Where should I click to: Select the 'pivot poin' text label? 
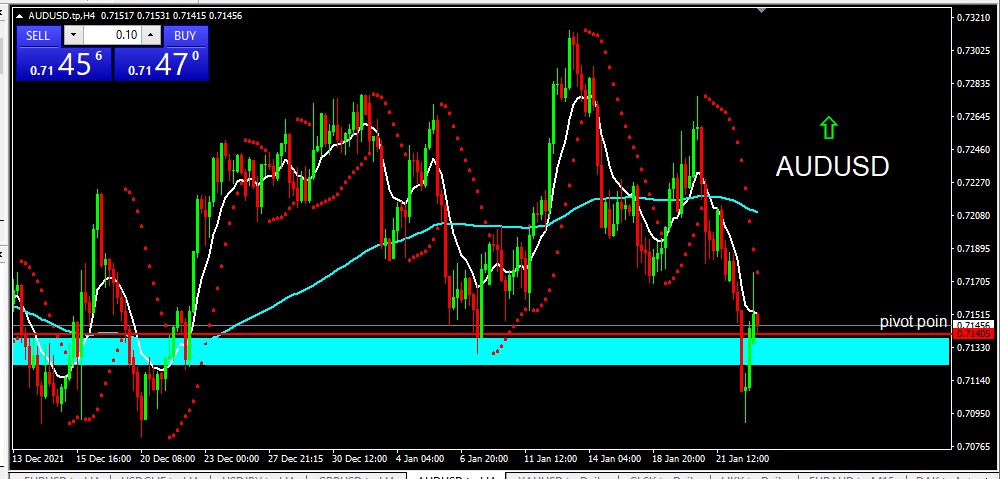tap(913, 321)
